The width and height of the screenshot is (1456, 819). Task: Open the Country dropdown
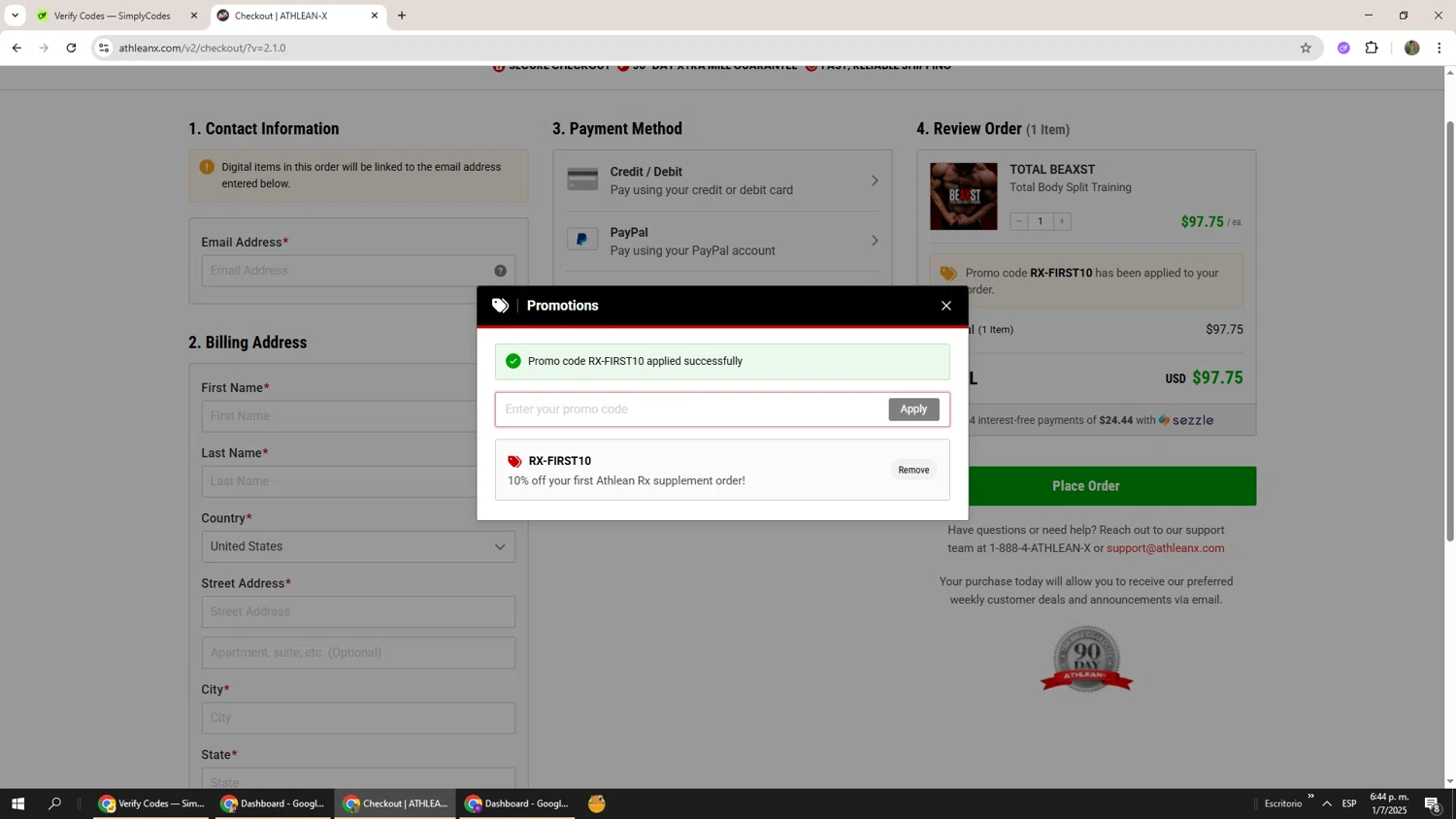[358, 546]
